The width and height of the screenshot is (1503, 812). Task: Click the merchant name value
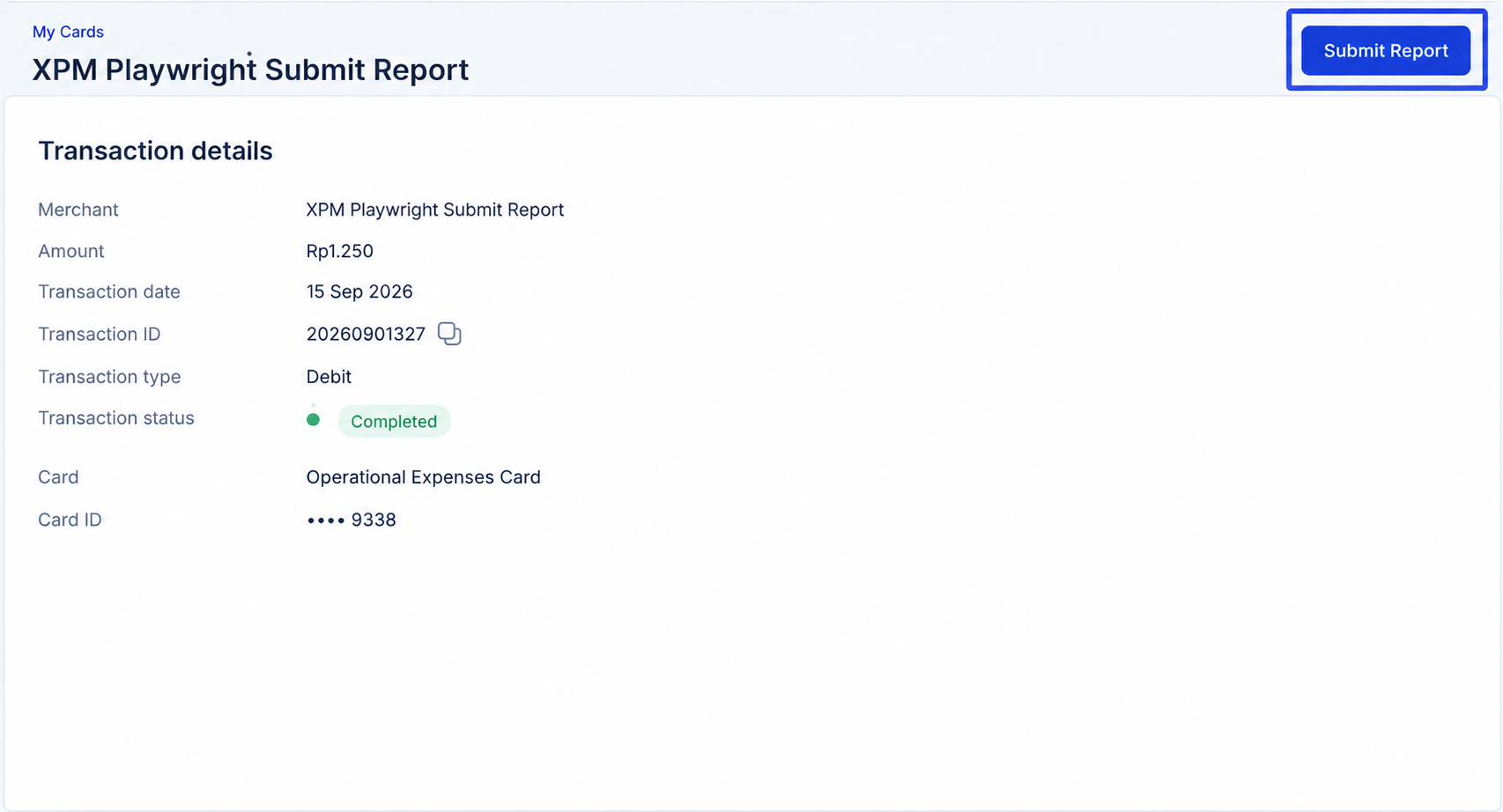434,210
